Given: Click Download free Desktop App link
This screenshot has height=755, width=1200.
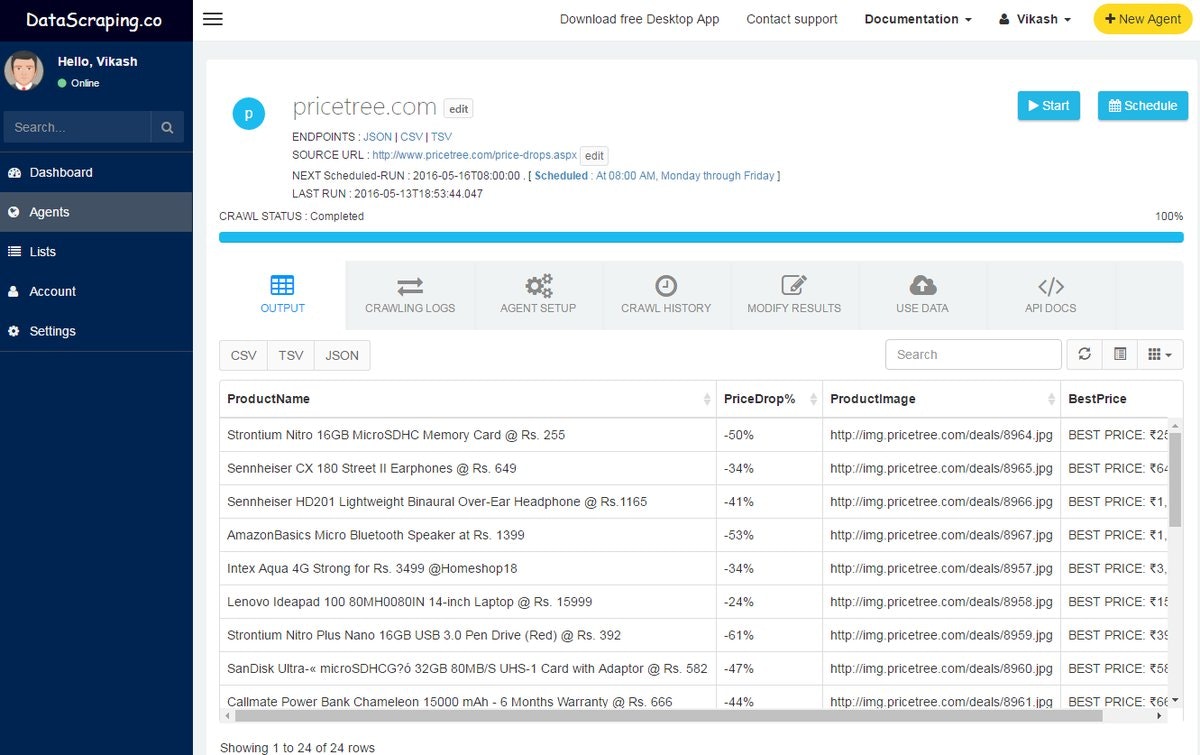Looking at the screenshot, I should coord(639,19).
